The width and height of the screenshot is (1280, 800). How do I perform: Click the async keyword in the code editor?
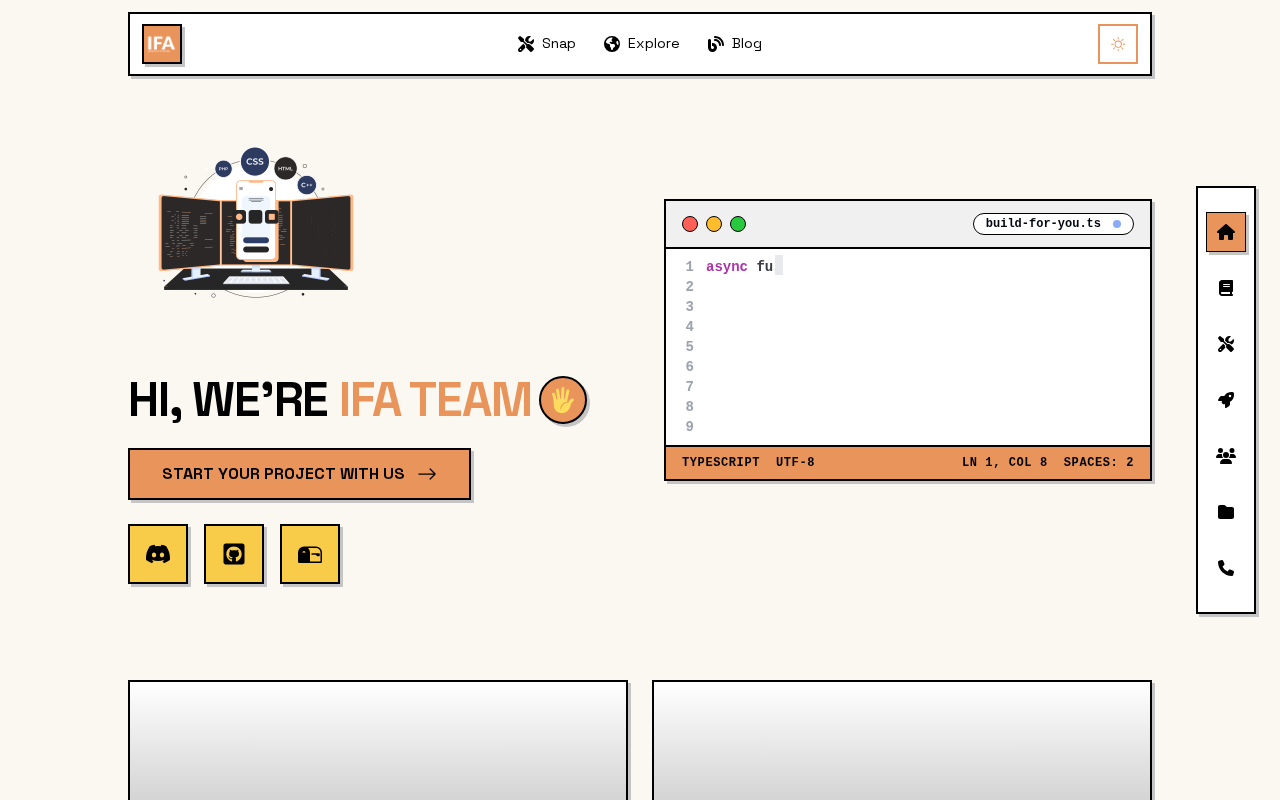pyautogui.click(x=727, y=267)
